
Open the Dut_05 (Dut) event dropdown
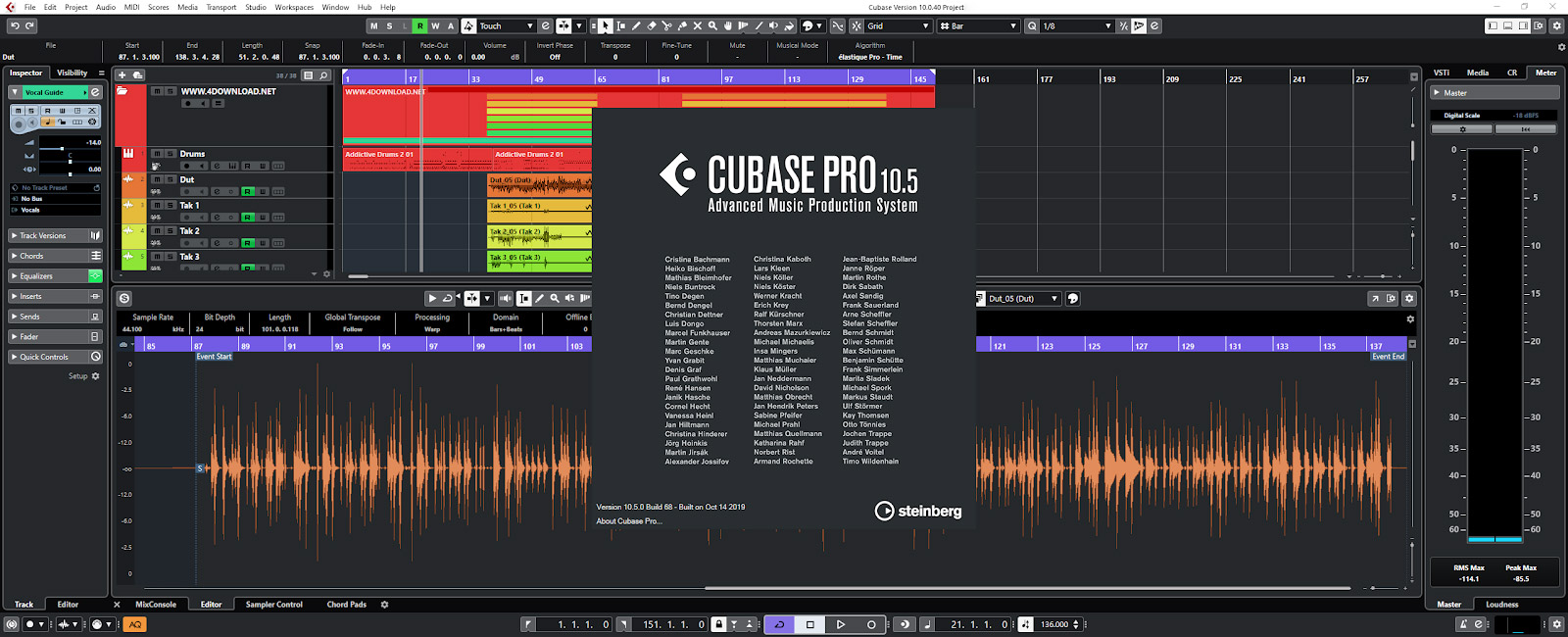[1023, 298]
